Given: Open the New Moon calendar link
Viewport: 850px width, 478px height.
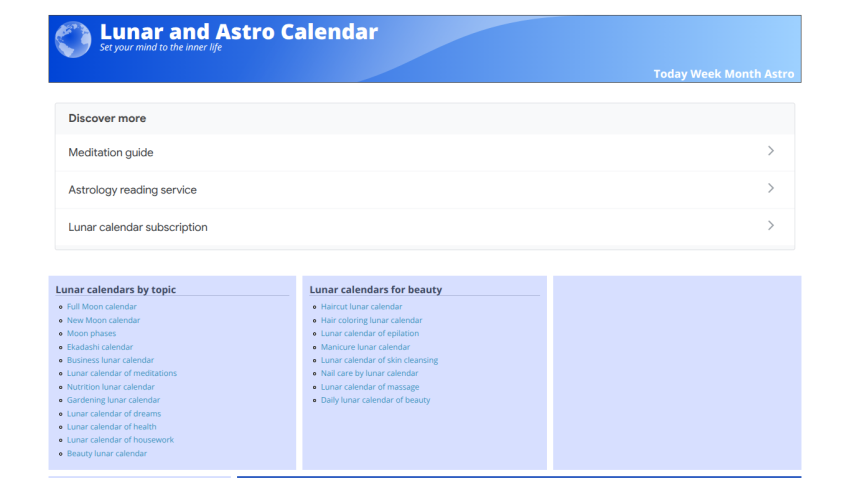Looking at the screenshot, I should [x=103, y=320].
